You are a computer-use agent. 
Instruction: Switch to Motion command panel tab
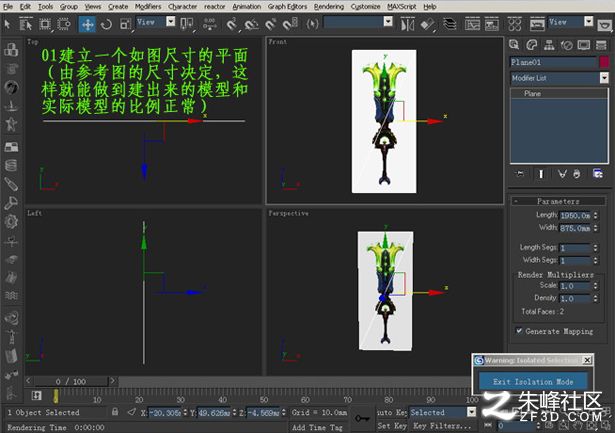(x=566, y=45)
